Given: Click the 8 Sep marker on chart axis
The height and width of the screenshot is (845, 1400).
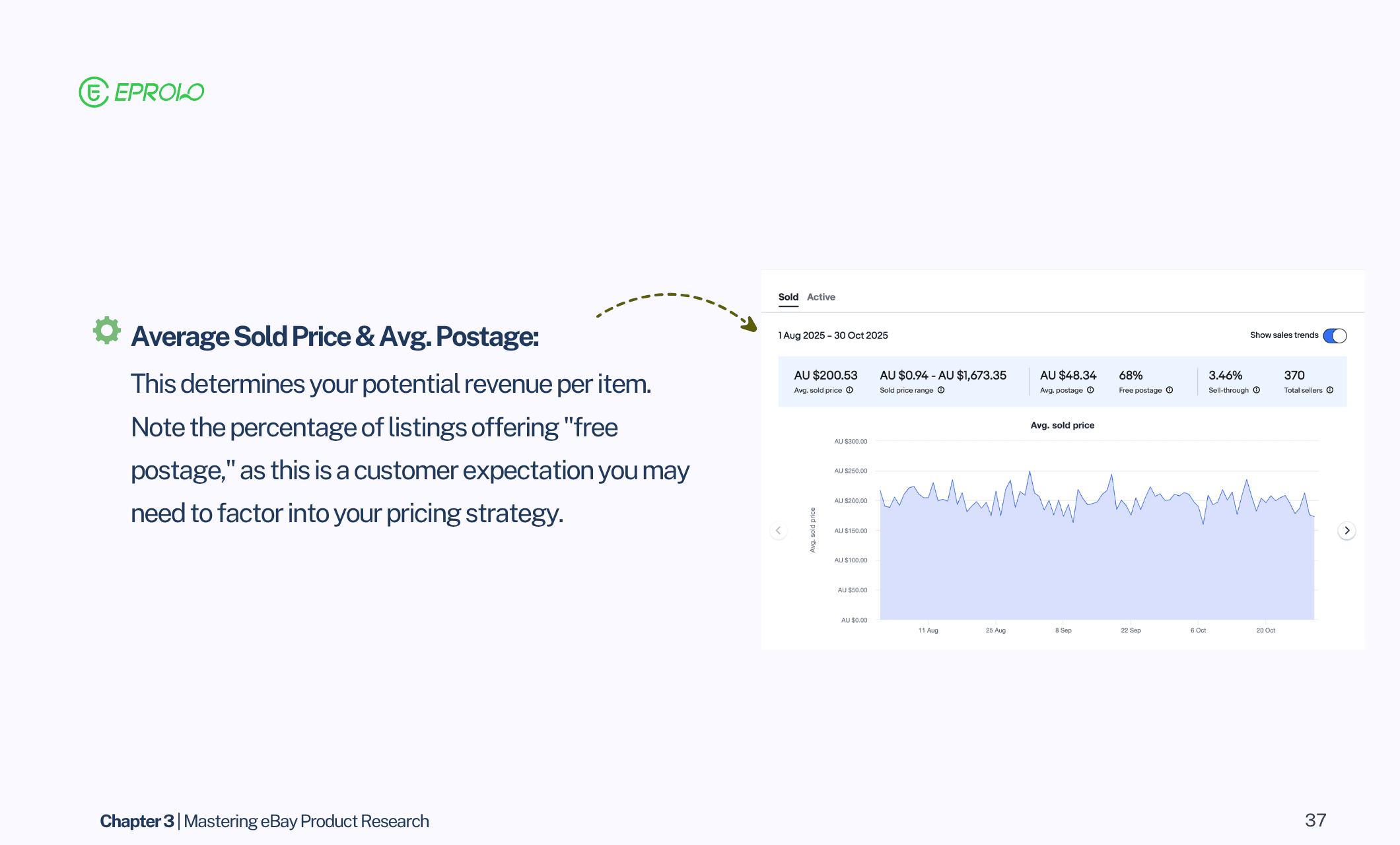Looking at the screenshot, I should click(1063, 630).
